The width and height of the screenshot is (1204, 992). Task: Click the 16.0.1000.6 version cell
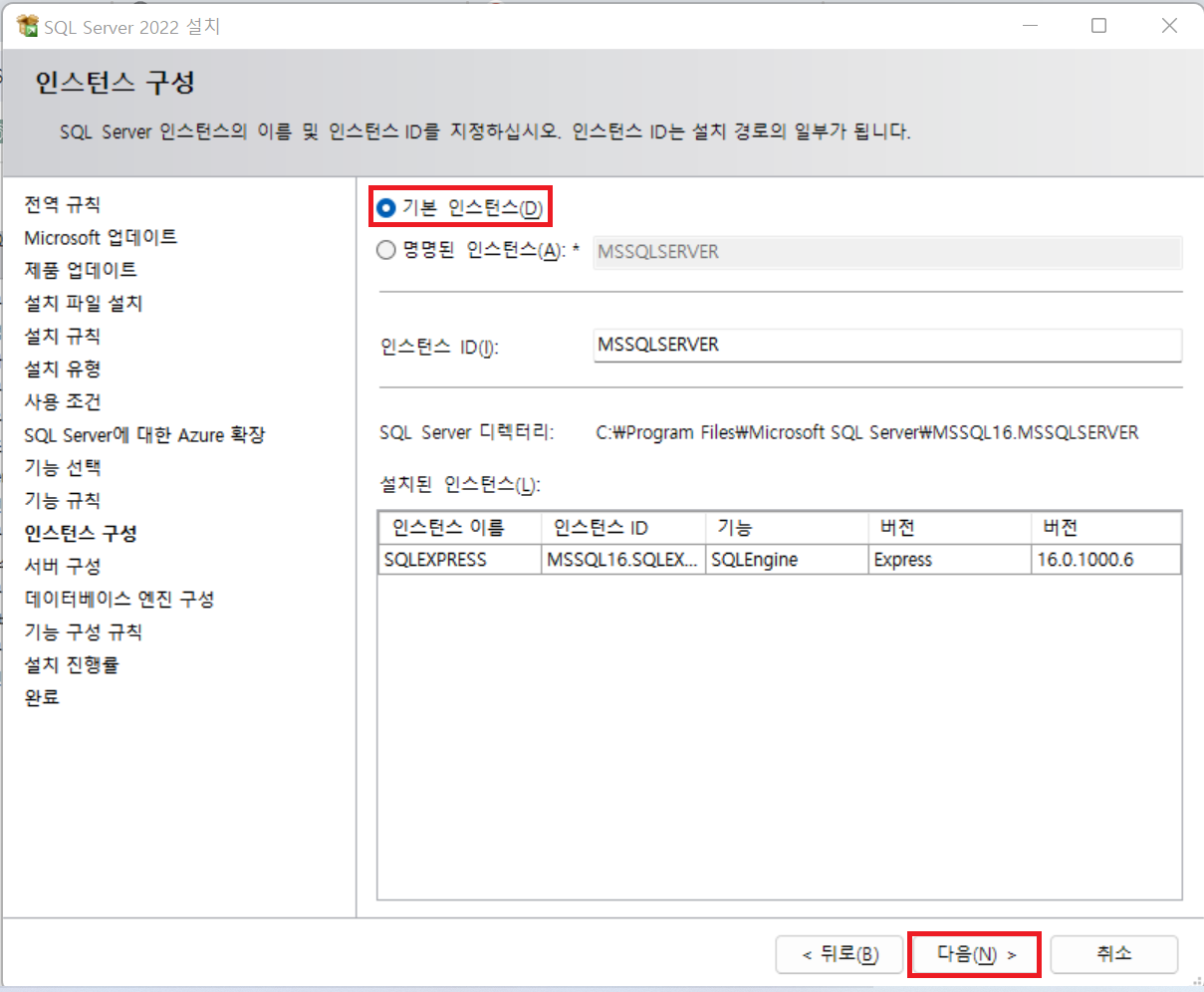click(x=1106, y=560)
